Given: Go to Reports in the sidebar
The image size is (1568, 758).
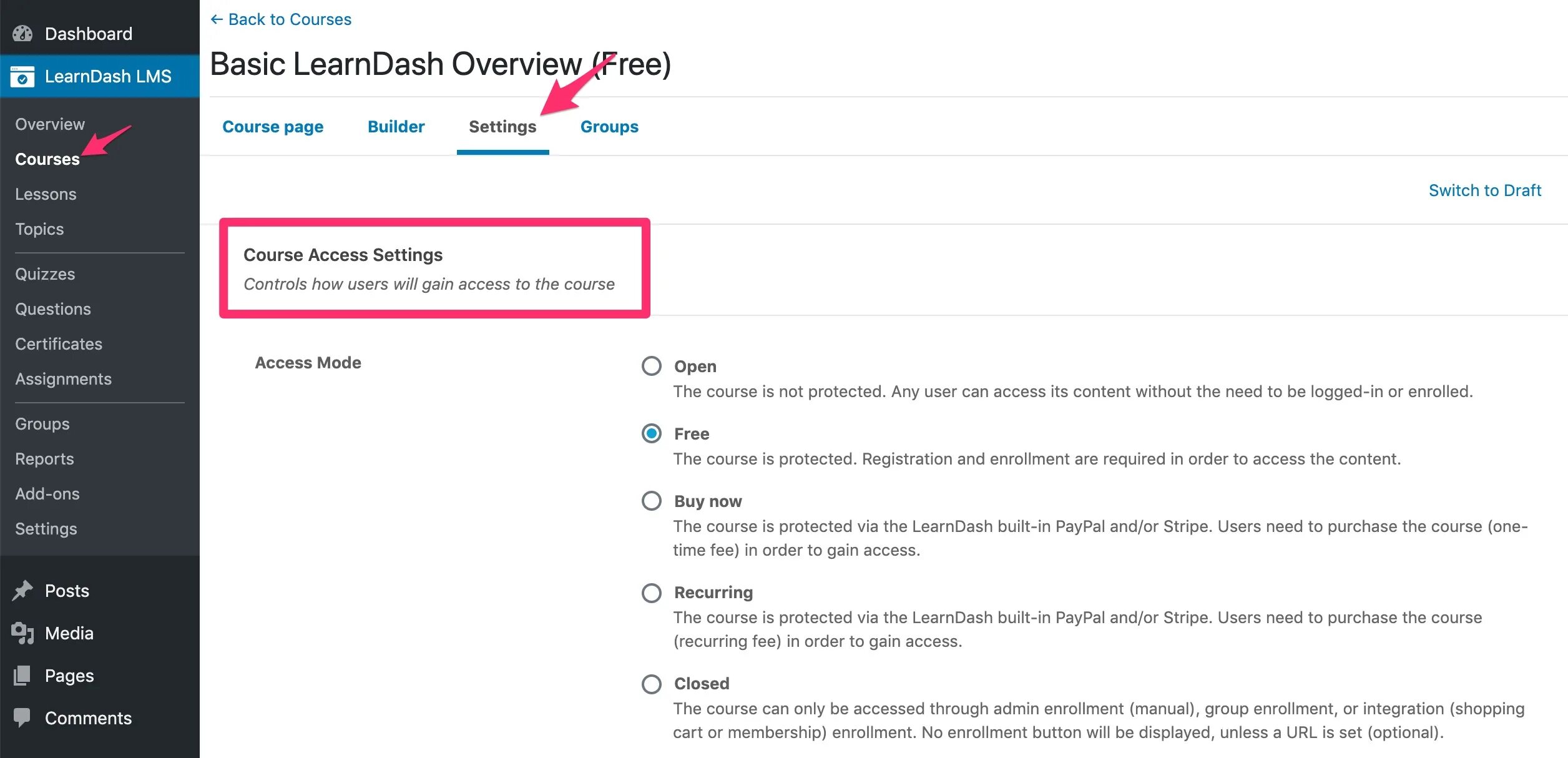Looking at the screenshot, I should click(x=44, y=459).
